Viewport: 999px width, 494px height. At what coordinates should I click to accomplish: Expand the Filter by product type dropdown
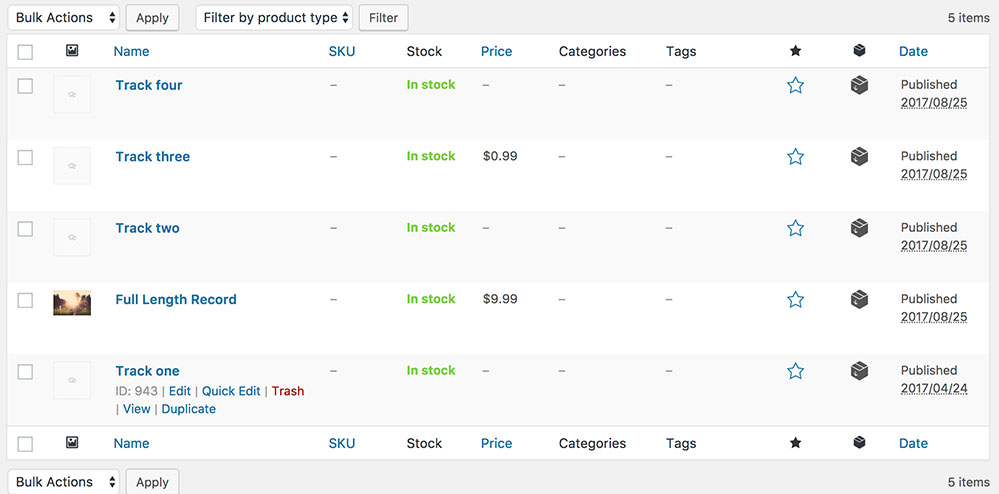coord(274,18)
